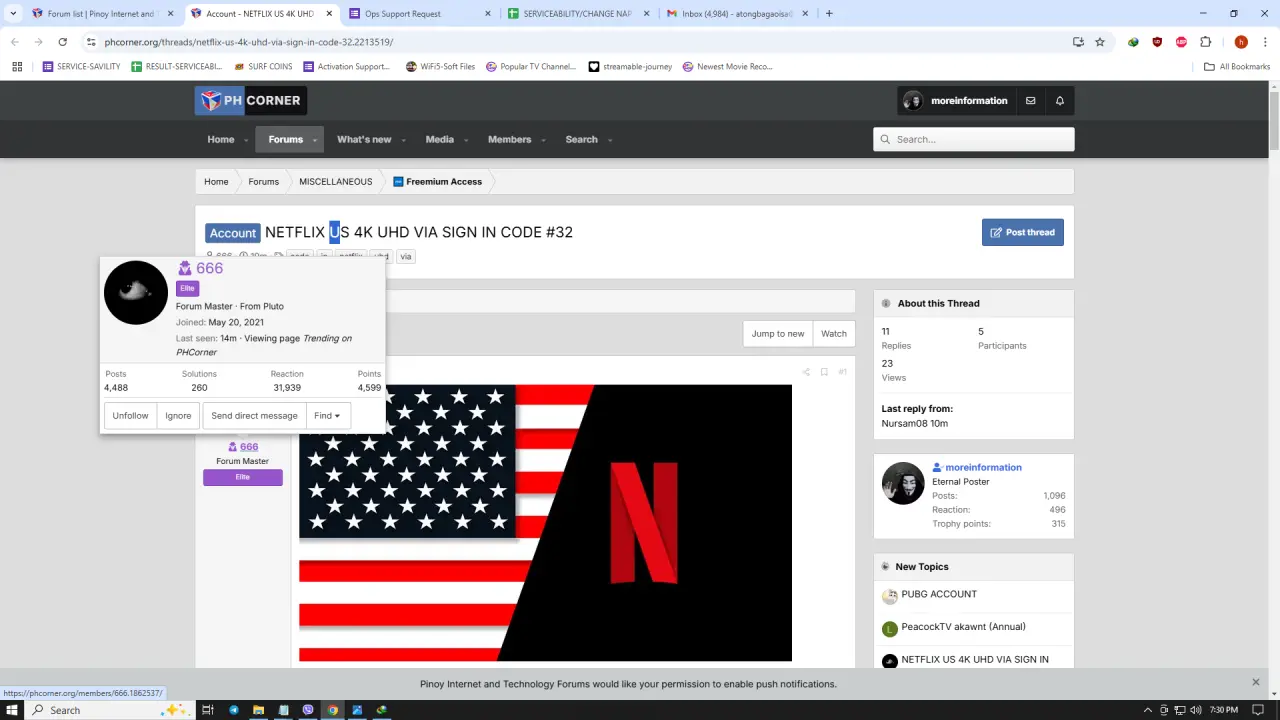1280x720 pixels.
Task: Expand the Members nav dropdown arrow
Action: click(x=543, y=140)
